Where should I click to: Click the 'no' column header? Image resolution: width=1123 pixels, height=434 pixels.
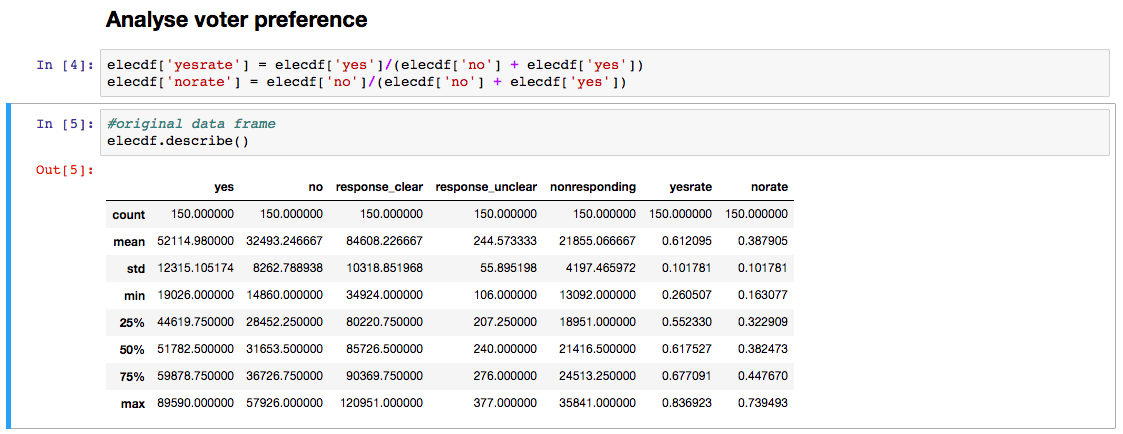point(314,187)
